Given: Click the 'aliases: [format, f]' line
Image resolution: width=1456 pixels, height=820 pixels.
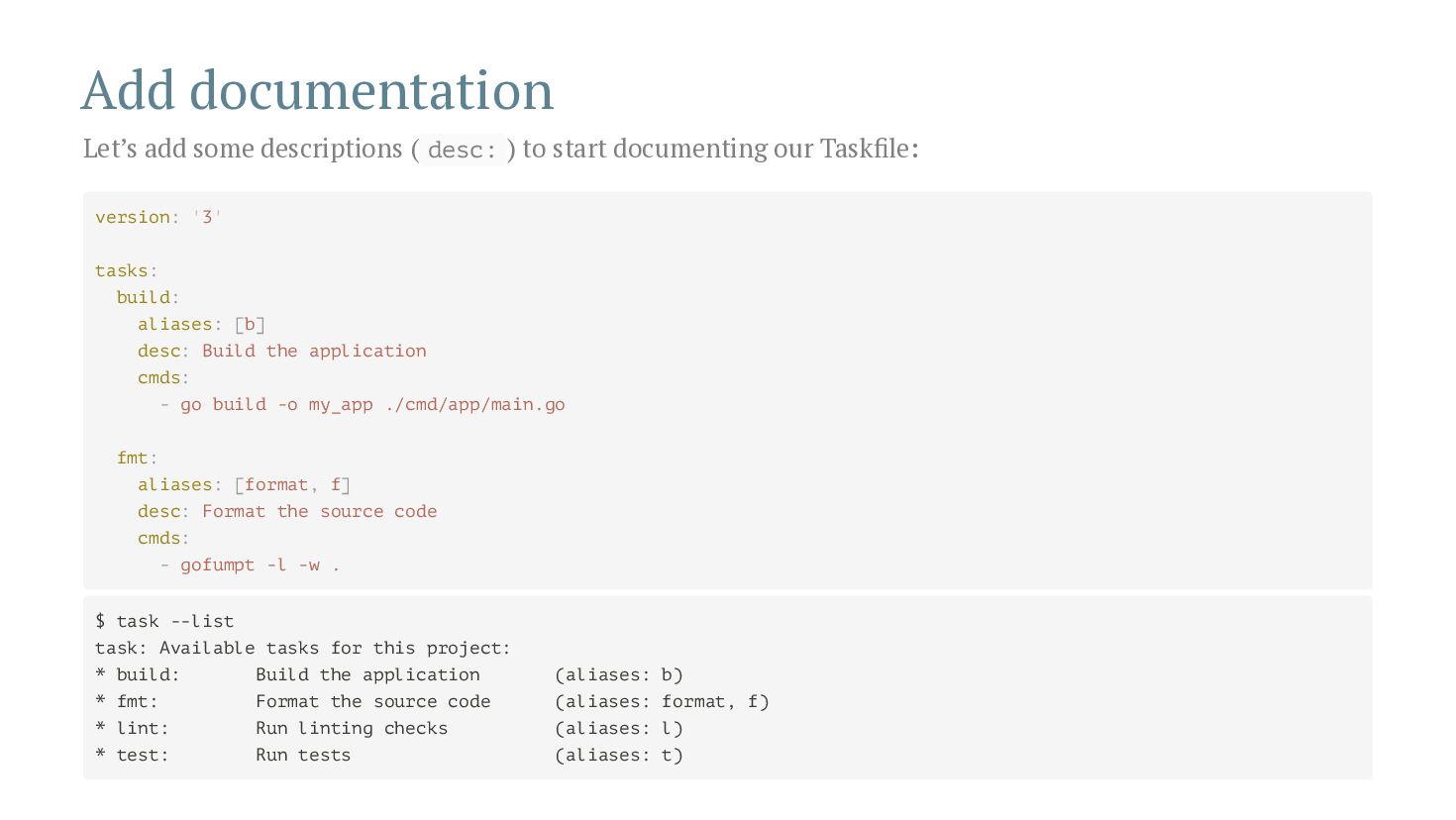Looking at the screenshot, I should point(245,484).
